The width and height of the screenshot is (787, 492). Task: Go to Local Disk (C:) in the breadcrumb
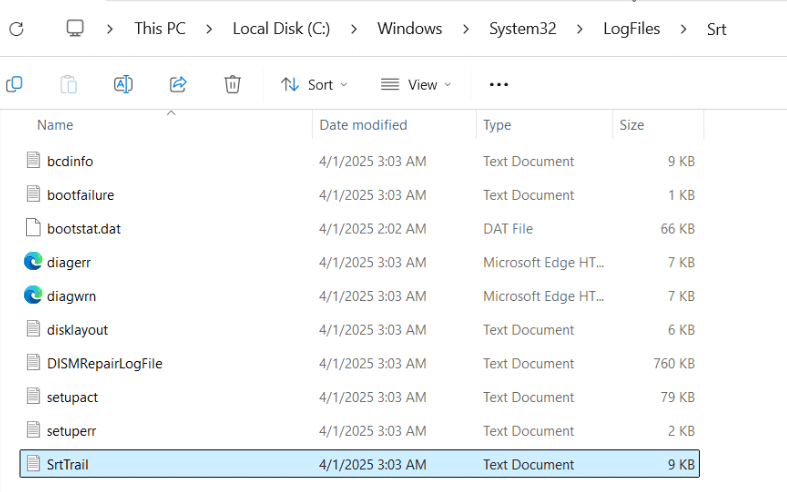[281, 29]
